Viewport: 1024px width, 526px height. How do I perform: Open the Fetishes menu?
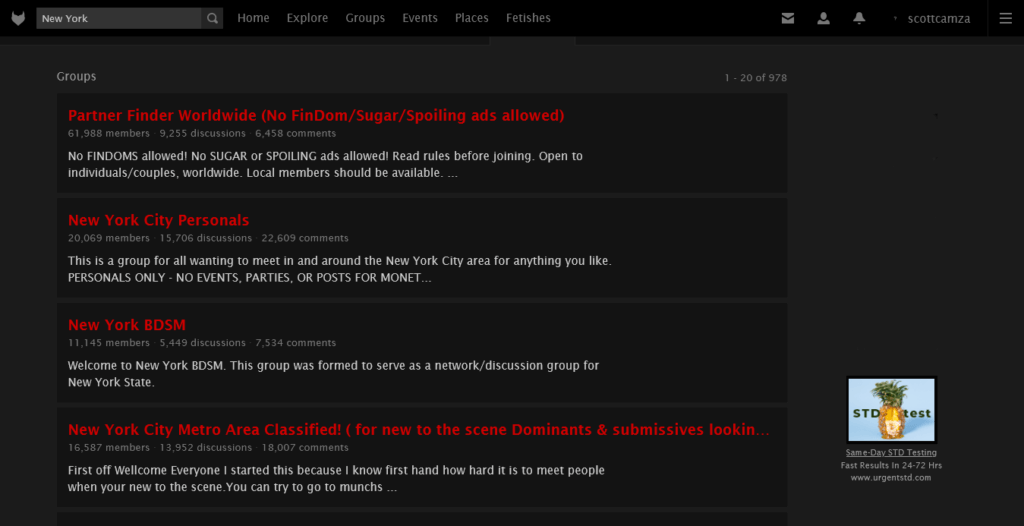click(528, 18)
